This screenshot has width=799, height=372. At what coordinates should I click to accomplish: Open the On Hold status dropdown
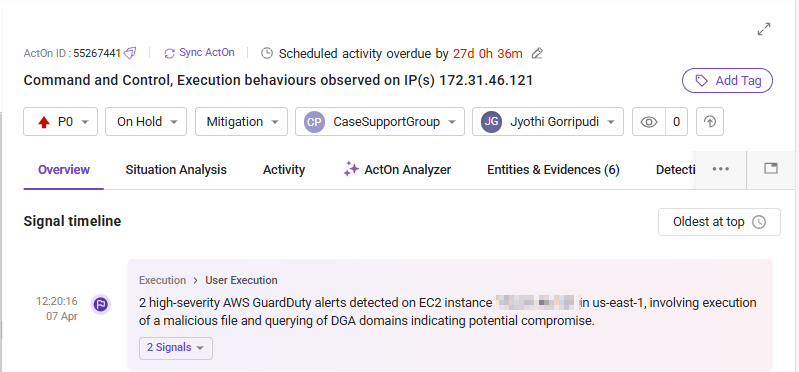(x=146, y=122)
